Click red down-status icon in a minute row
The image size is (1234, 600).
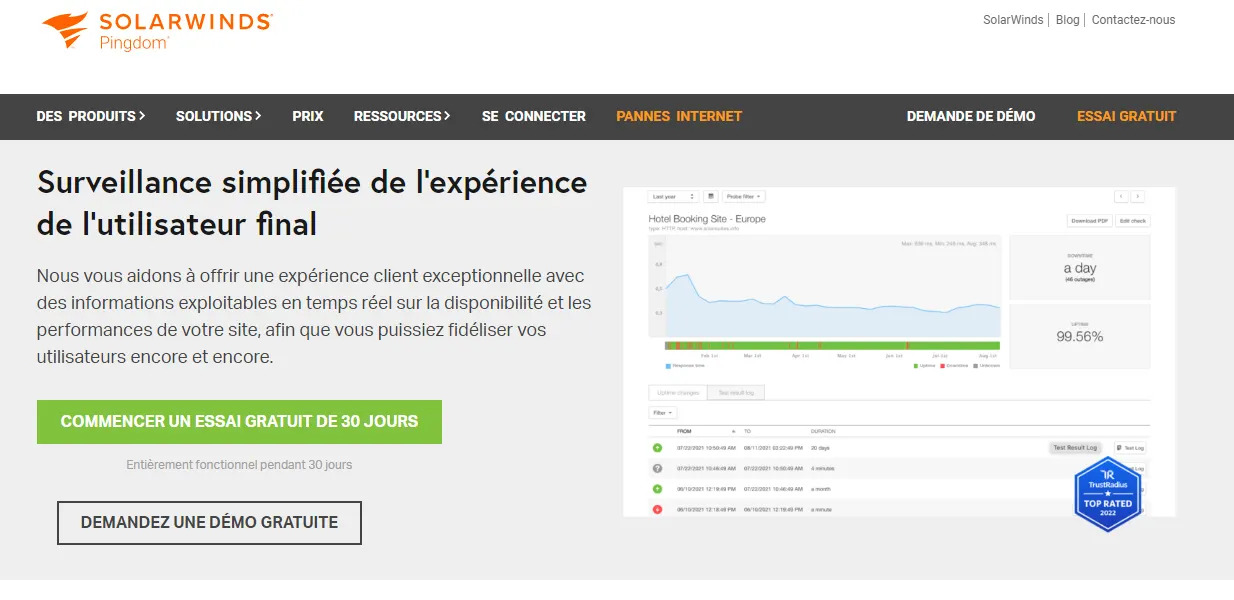[657, 509]
